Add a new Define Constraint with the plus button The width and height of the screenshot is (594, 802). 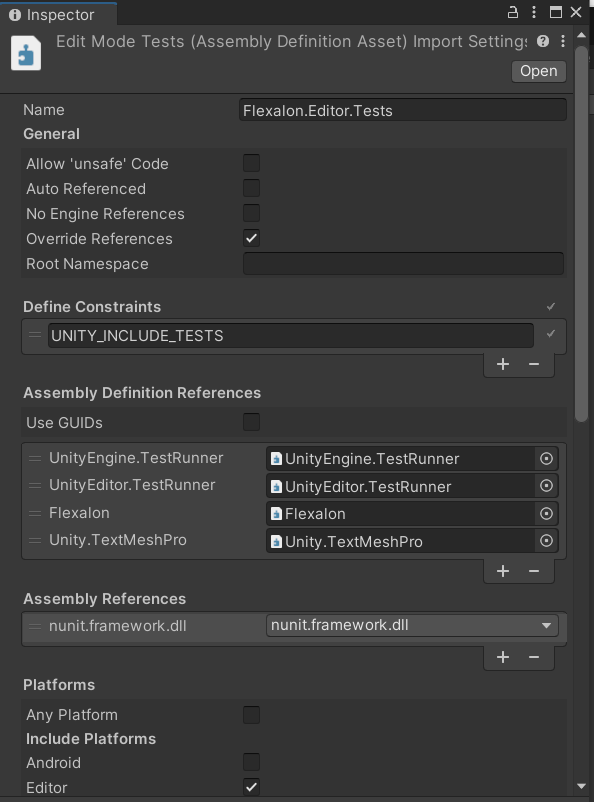pos(503,364)
